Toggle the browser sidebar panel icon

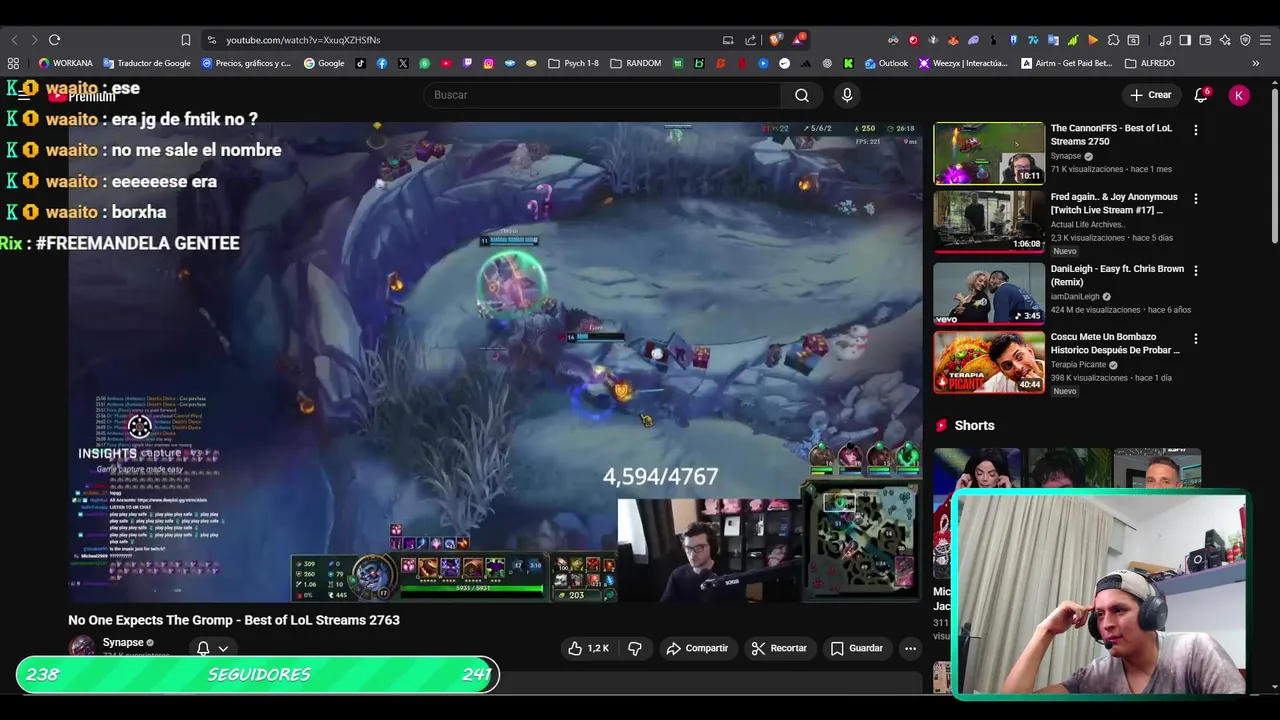(1185, 40)
